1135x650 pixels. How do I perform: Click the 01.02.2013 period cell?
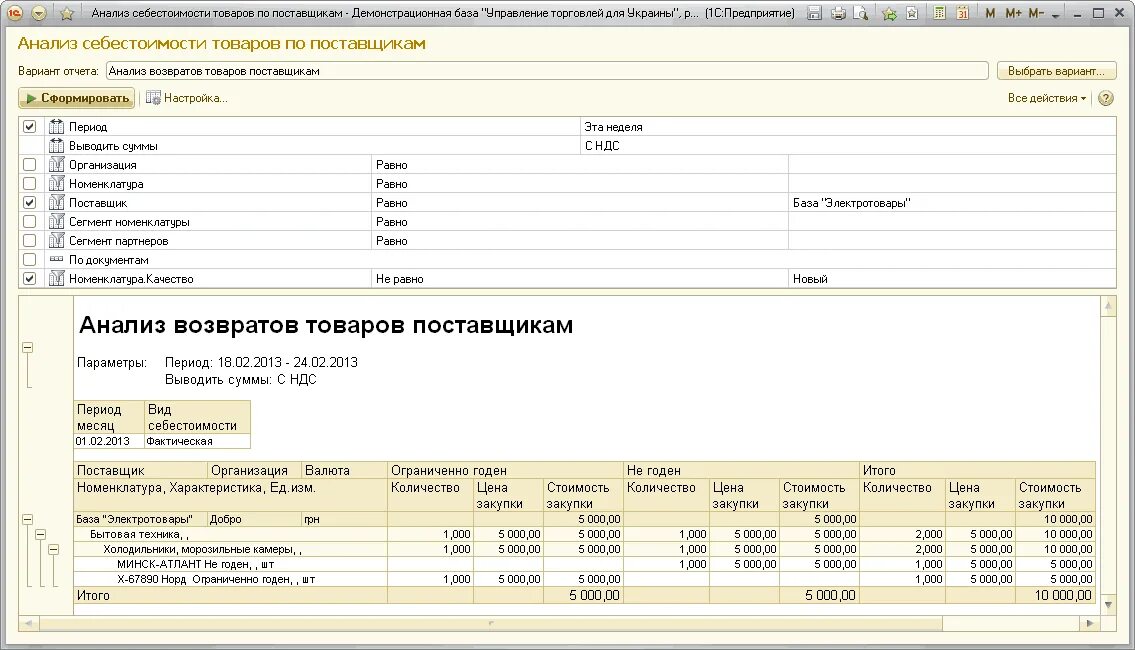(x=109, y=441)
